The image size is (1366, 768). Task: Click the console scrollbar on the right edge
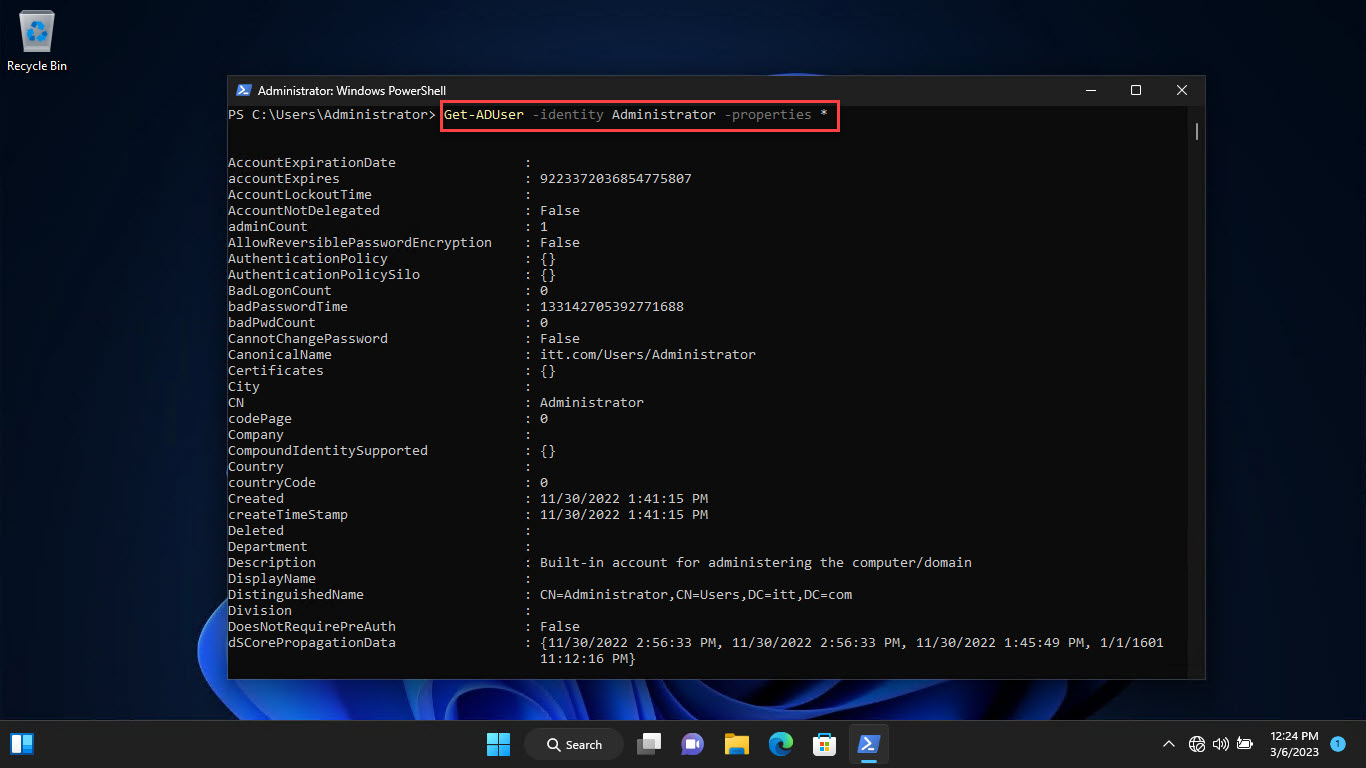pos(1196,131)
